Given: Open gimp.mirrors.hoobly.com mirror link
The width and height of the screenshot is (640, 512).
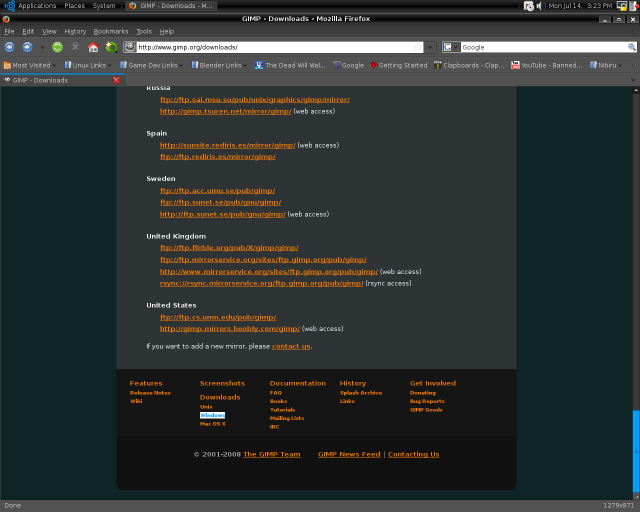Looking at the screenshot, I should pos(230,329).
